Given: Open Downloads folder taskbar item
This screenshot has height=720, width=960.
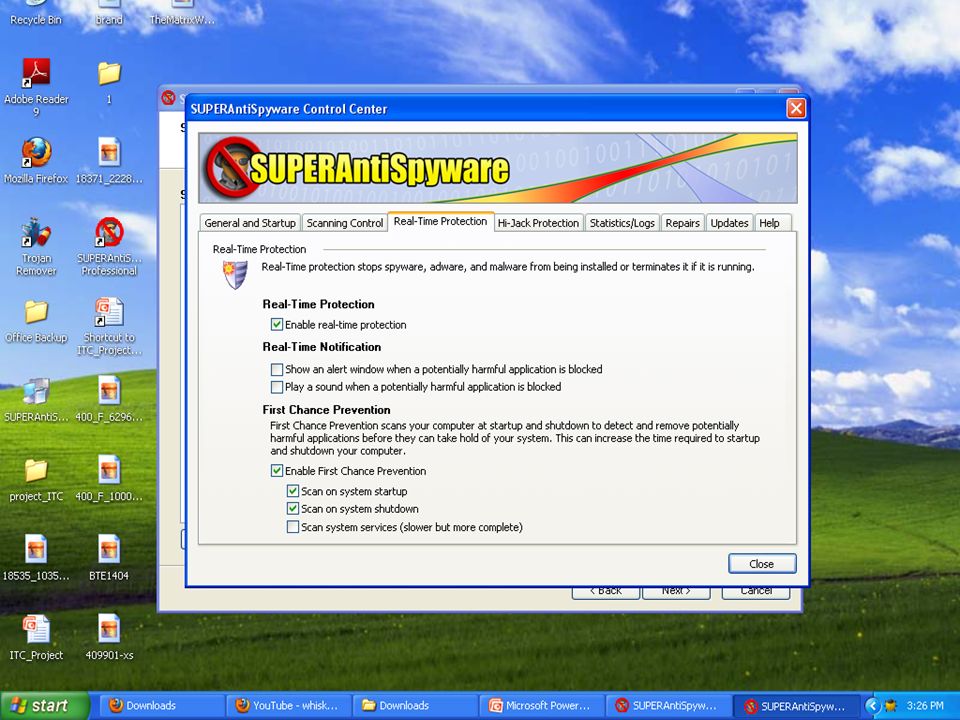Looking at the screenshot, I should click(x=415, y=705).
